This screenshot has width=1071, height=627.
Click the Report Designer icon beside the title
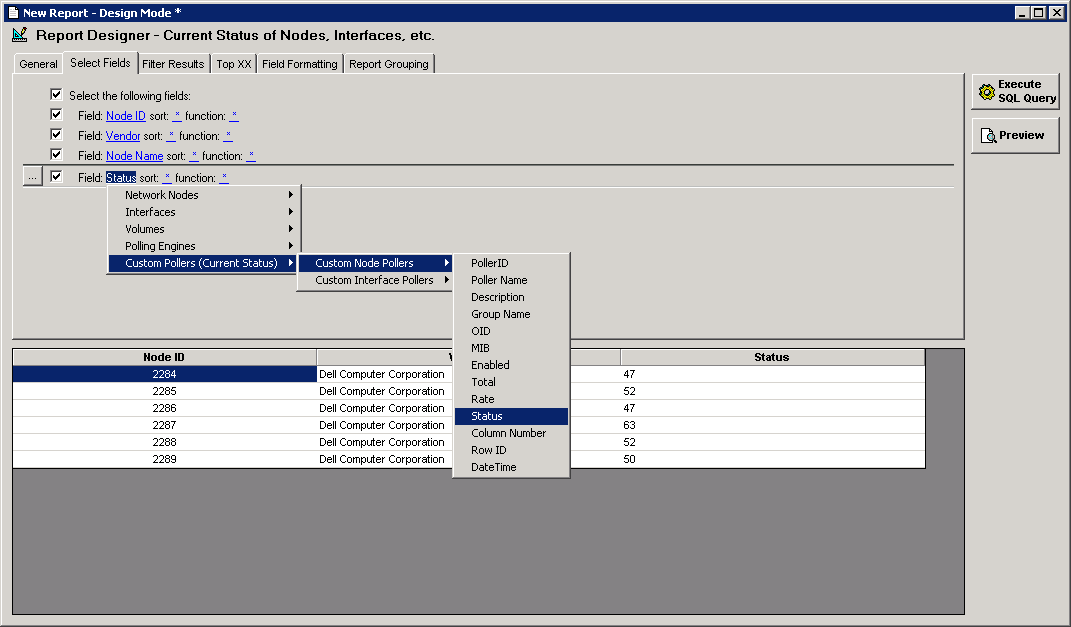[20, 34]
